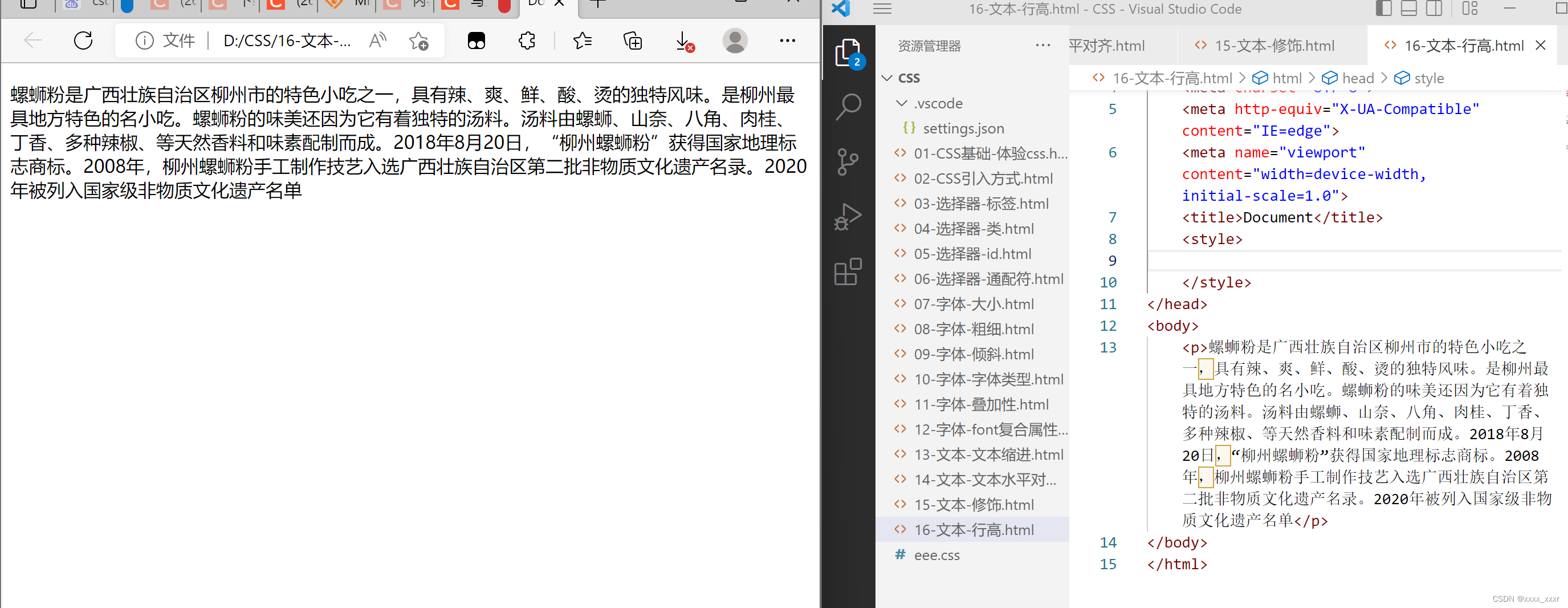The width and height of the screenshot is (1568, 608).
Task: Open browser Settings and more menu
Action: pos(788,41)
